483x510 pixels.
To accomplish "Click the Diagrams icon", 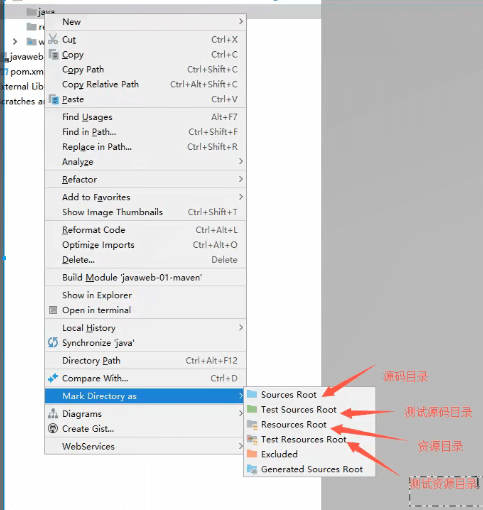I will tap(53, 414).
